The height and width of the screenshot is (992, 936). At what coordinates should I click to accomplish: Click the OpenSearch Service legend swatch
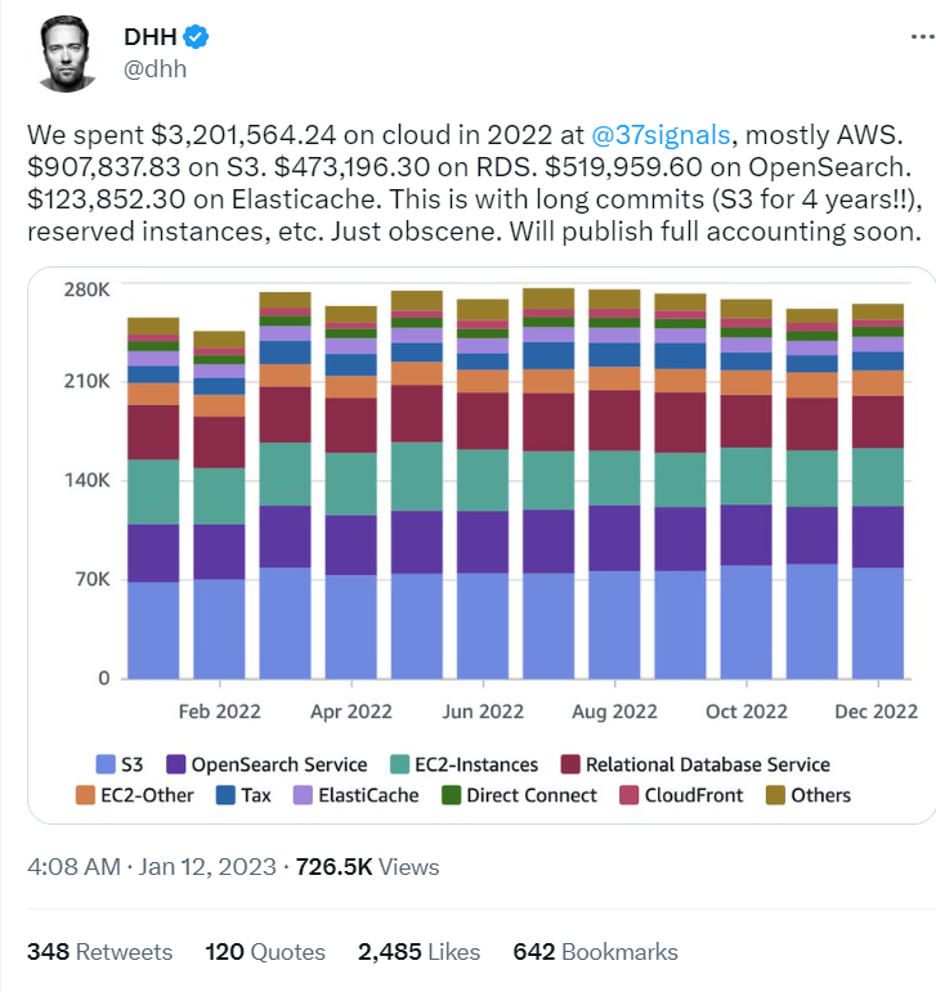tap(175, 765)
